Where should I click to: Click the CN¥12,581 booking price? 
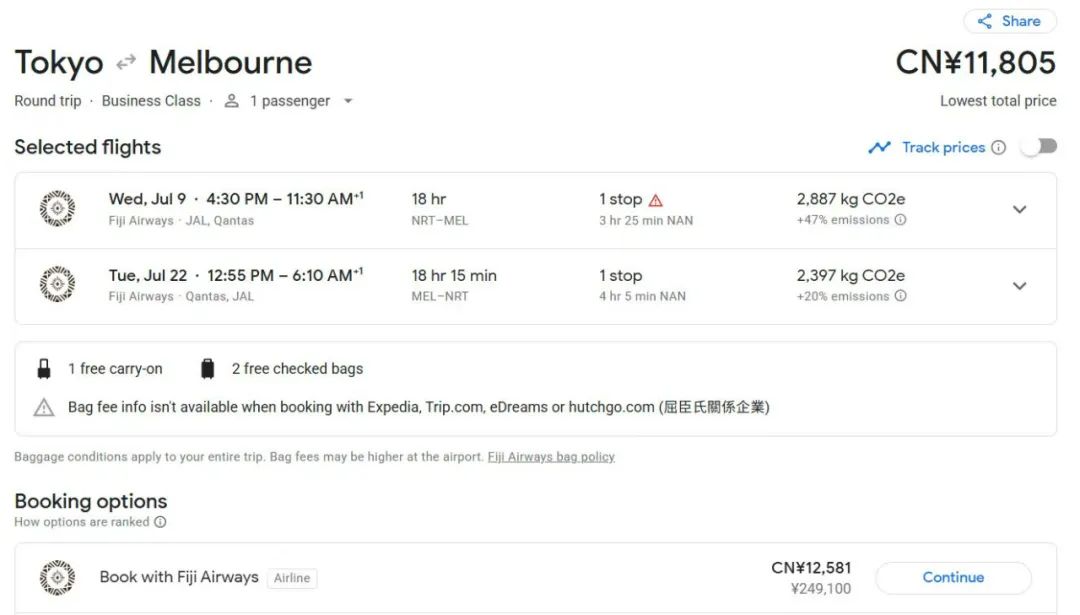click(811, 568)
